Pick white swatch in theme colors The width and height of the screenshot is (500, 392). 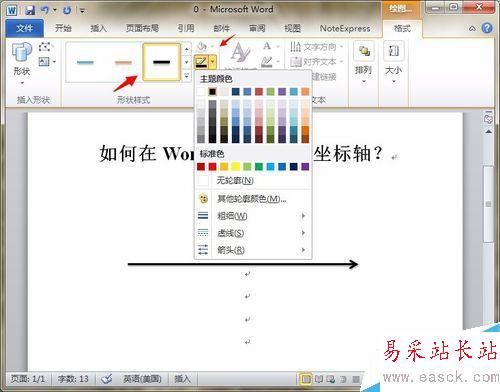click(x=201, y=91)
